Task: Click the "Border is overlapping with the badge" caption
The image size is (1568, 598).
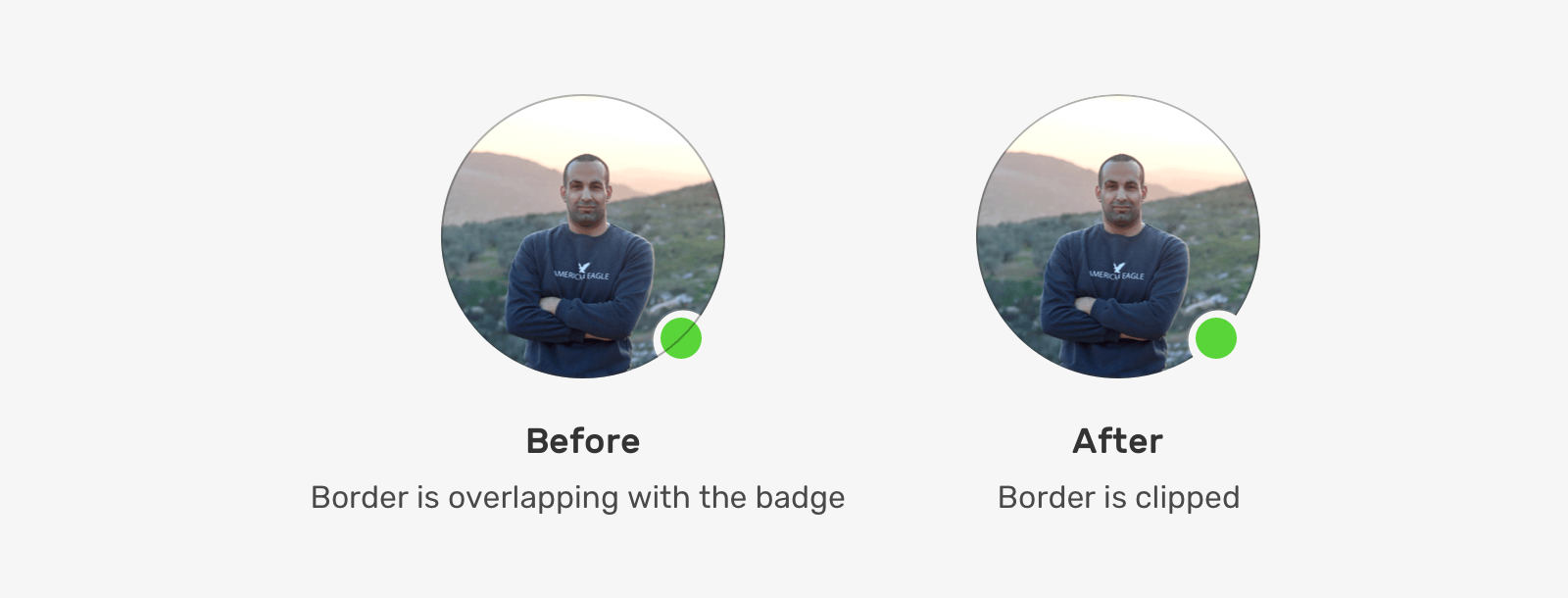Action: 577,498
